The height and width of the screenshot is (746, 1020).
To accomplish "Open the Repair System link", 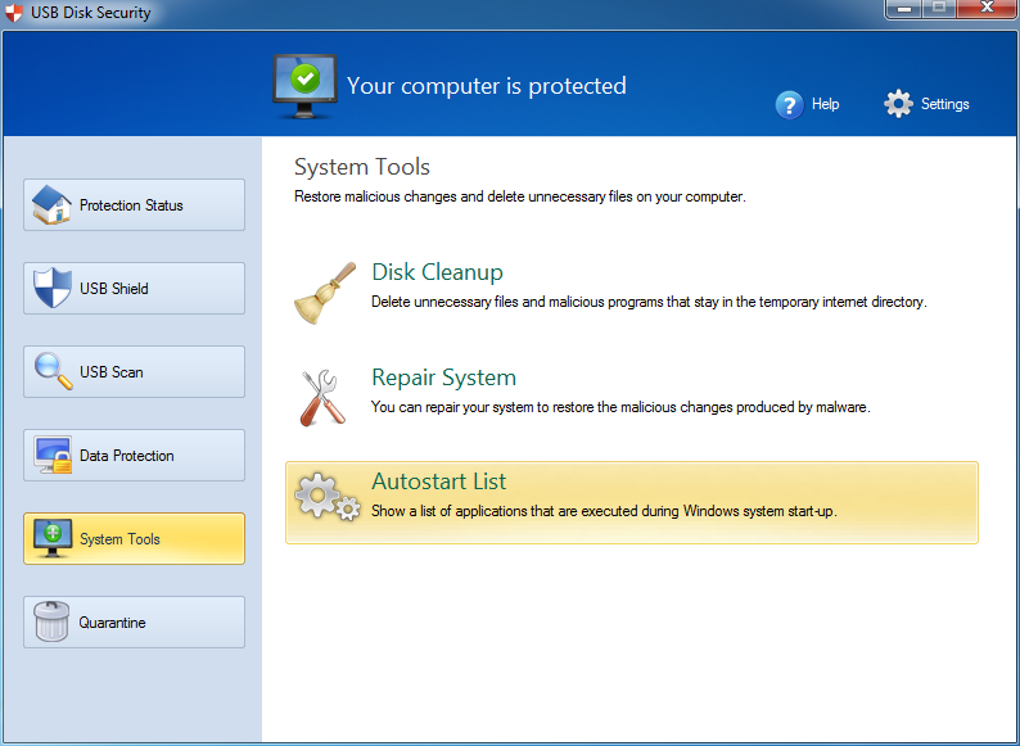I will [x=444, y=377].
